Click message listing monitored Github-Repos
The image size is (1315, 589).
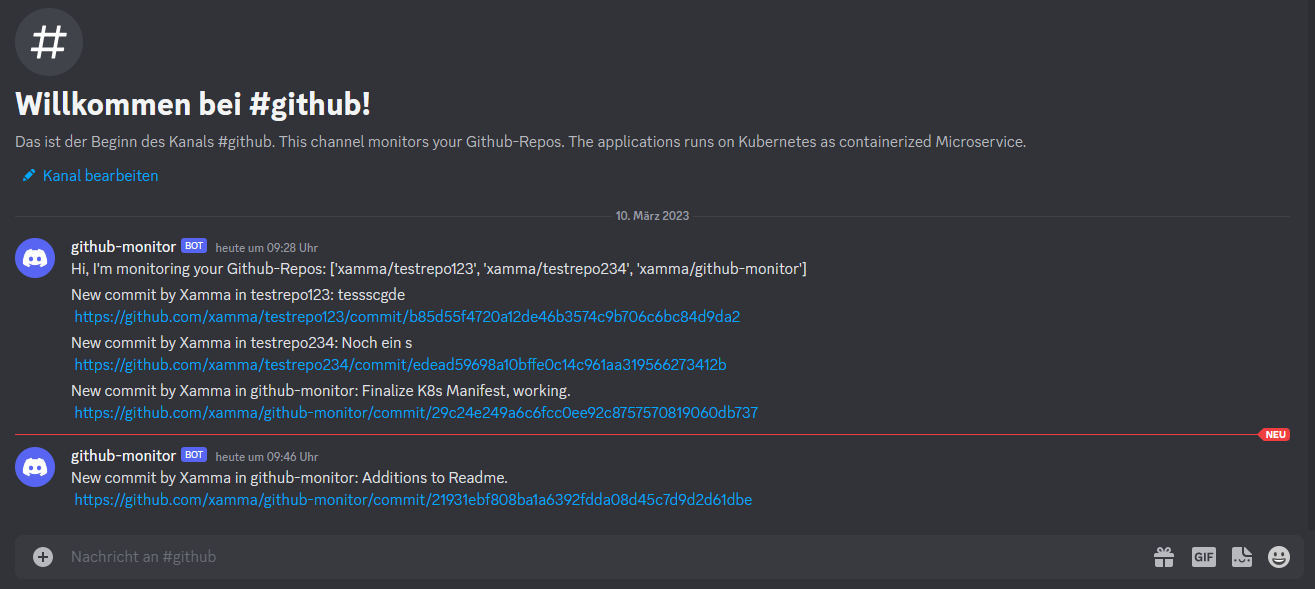pyautogui.click(x=439, y=269)
